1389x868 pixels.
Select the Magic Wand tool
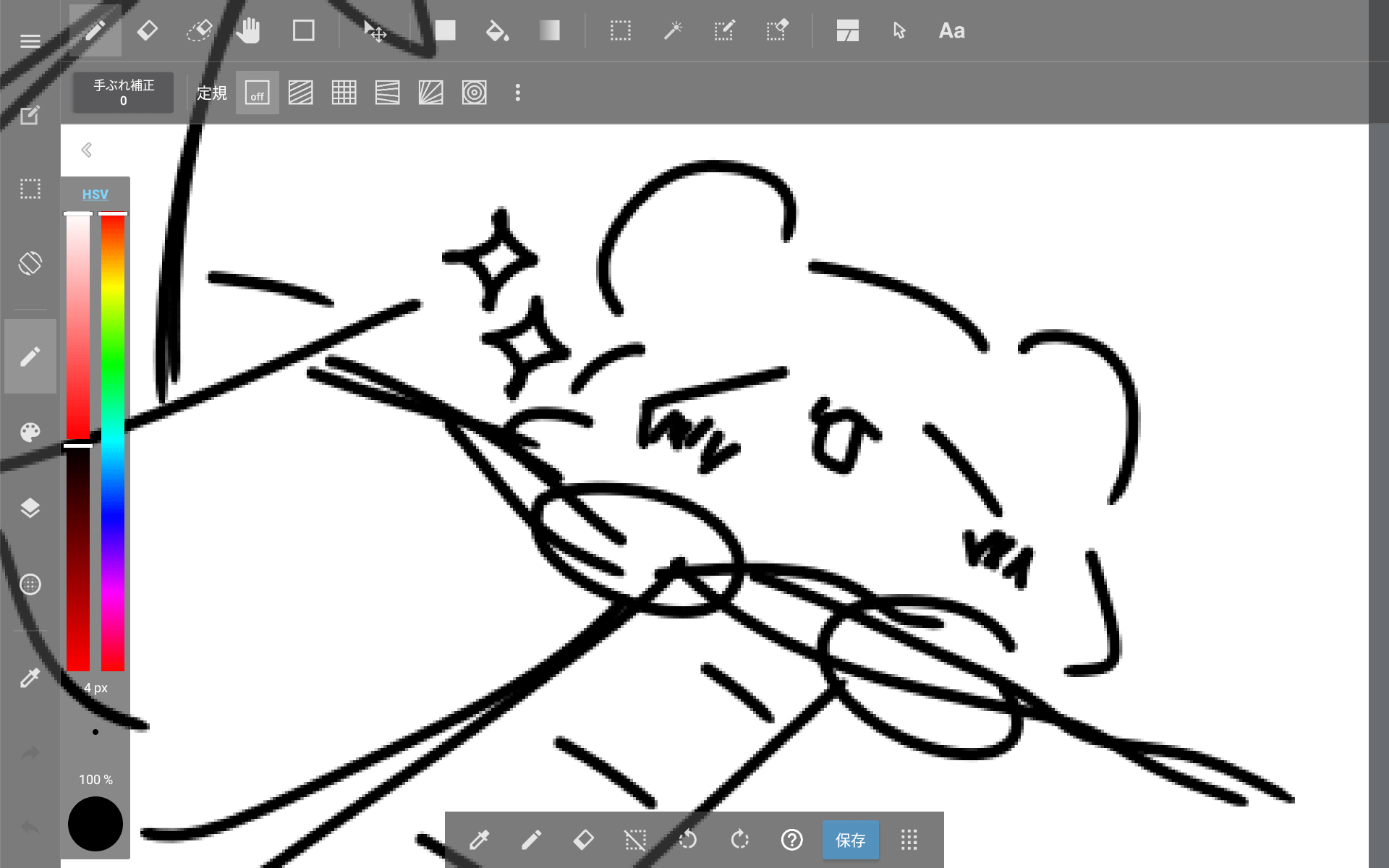[673, 31]
